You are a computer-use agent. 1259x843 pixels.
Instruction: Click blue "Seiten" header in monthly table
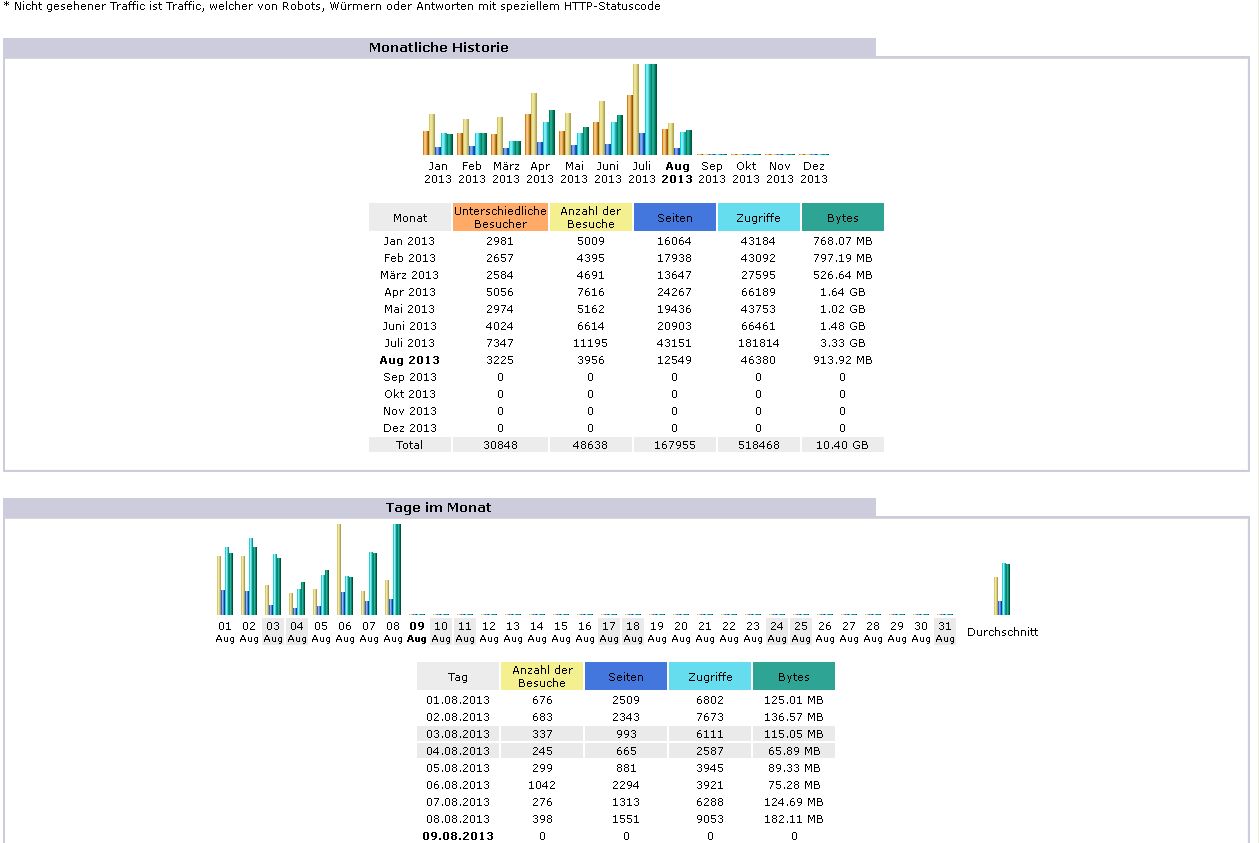click(674, 217)
